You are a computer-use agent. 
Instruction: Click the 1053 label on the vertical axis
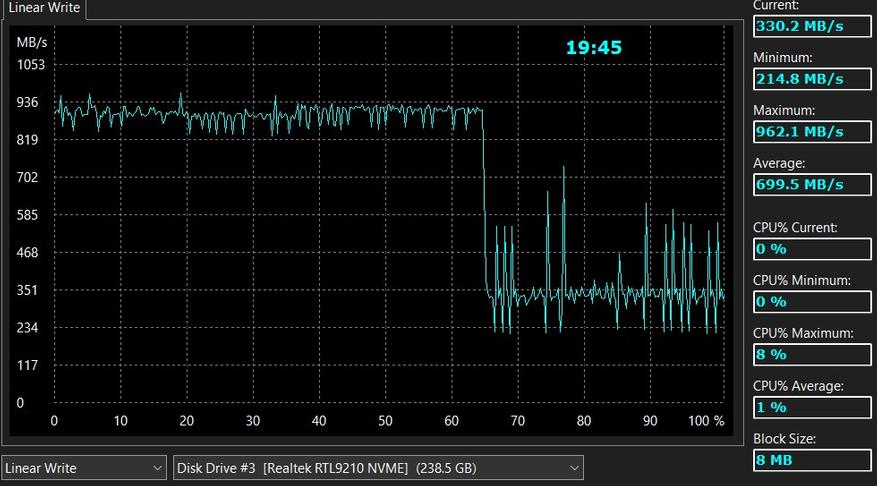tap(31, 65)
